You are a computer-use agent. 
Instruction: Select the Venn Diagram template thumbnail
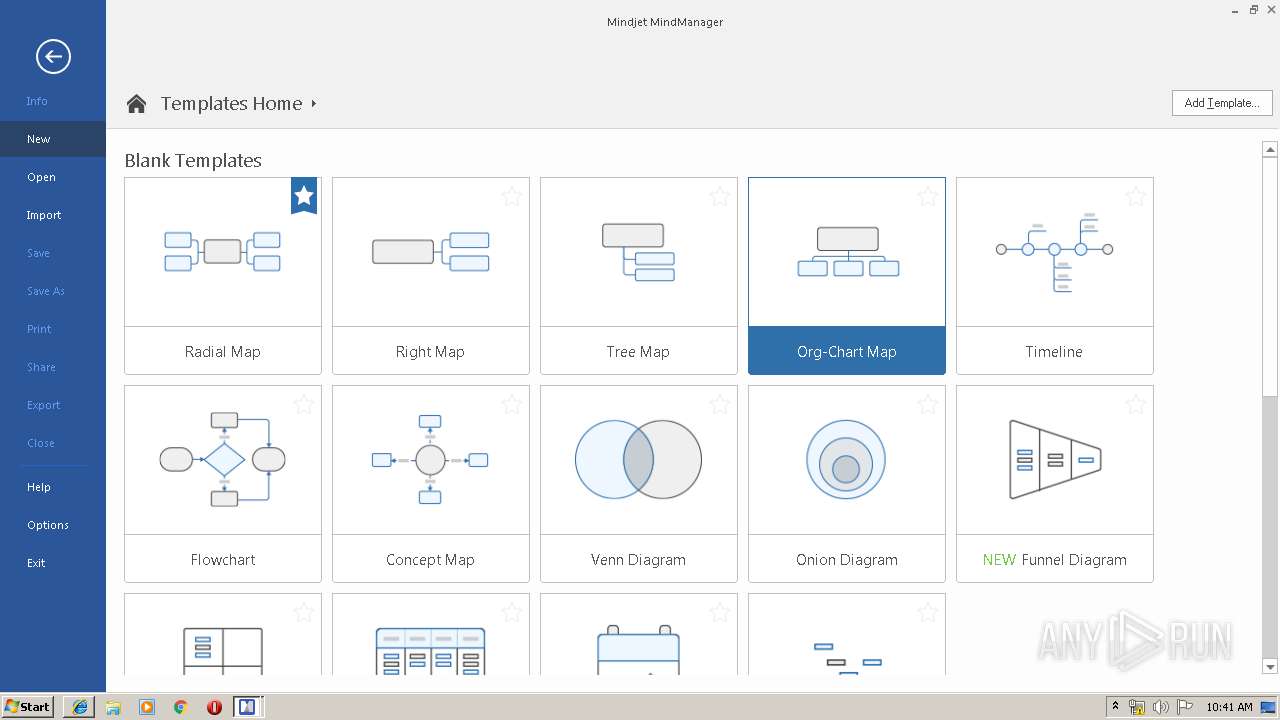point(639,460)
